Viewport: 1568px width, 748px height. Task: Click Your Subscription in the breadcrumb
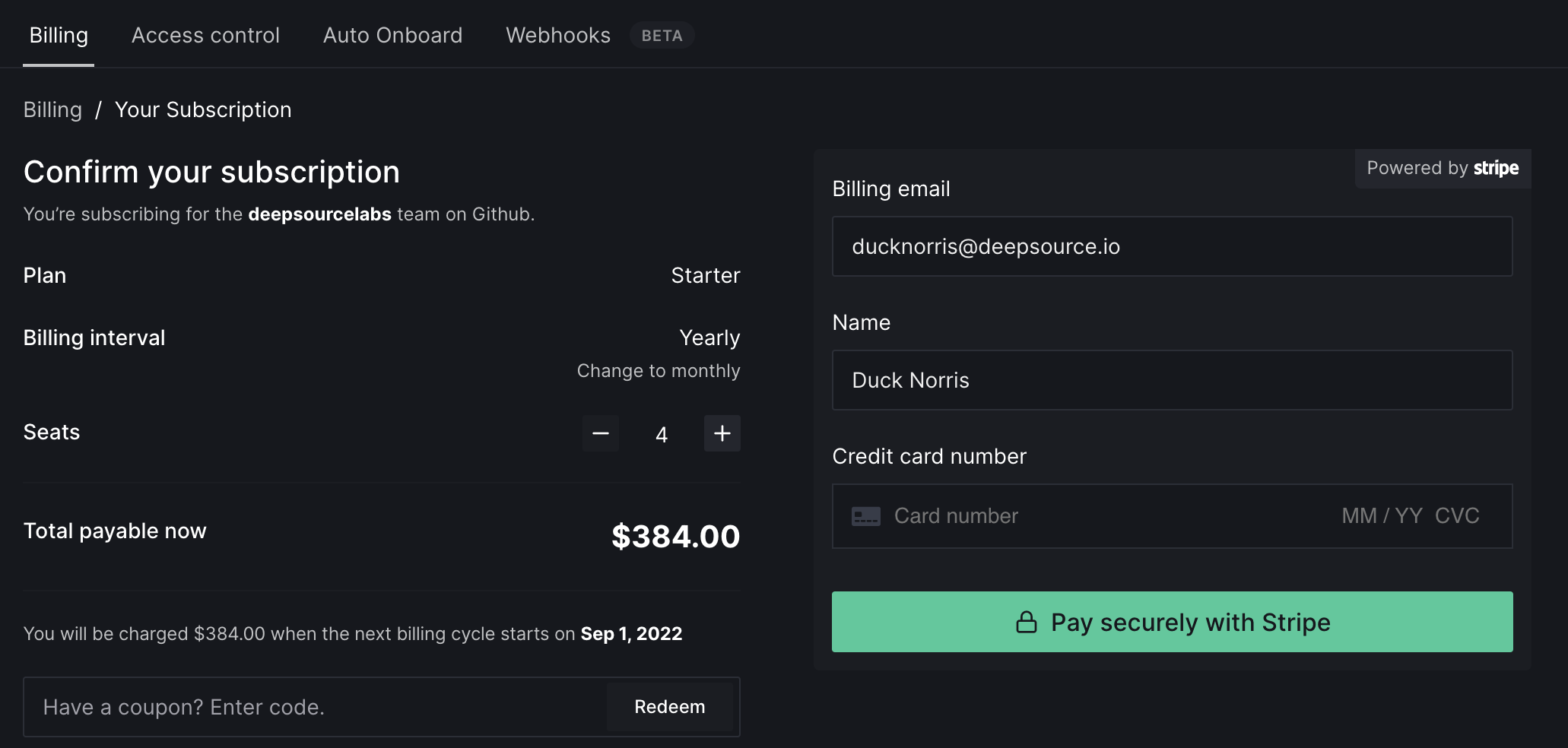(203, 109)
